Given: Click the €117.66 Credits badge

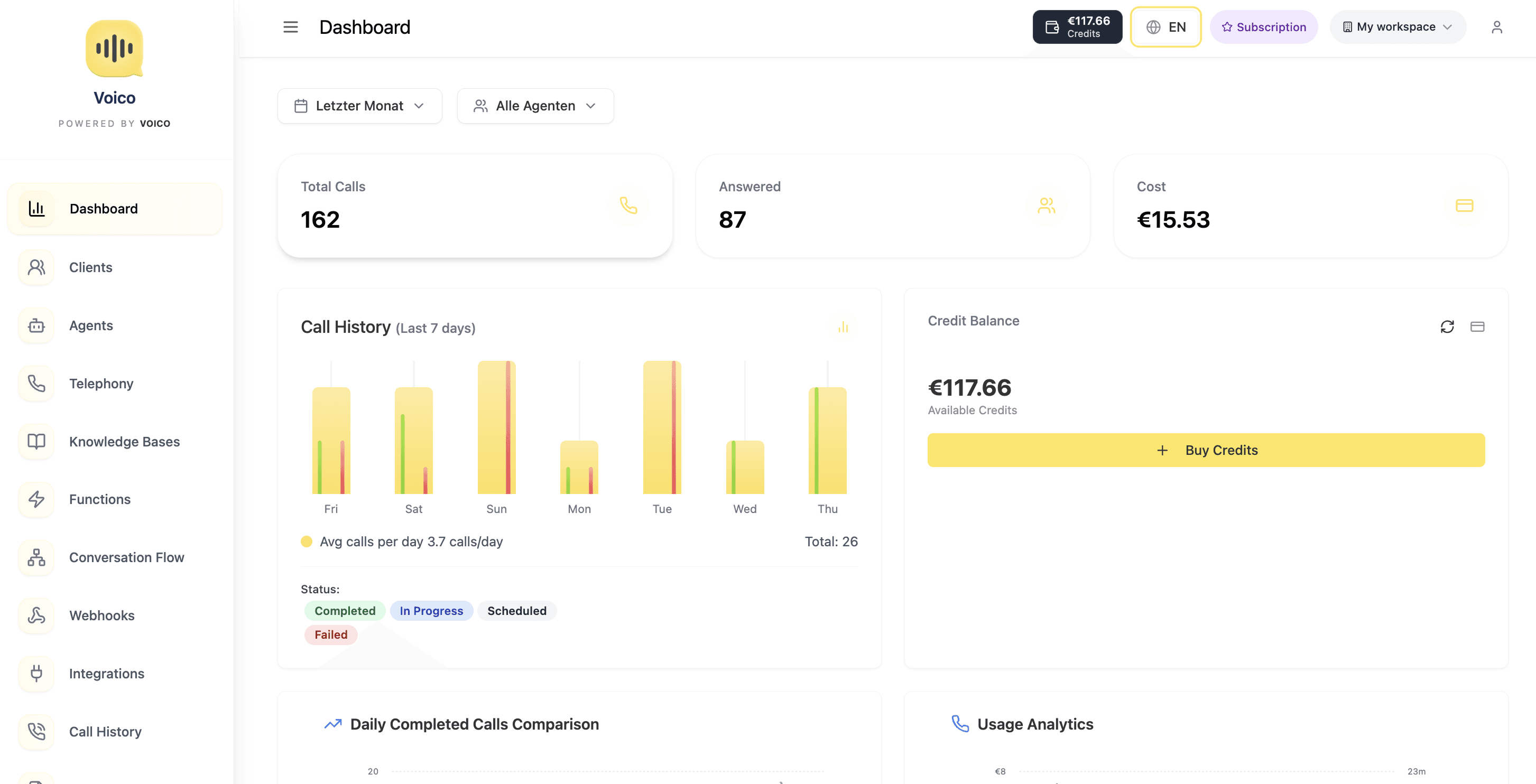Looking at the screenshot, I should [1077, 27].
